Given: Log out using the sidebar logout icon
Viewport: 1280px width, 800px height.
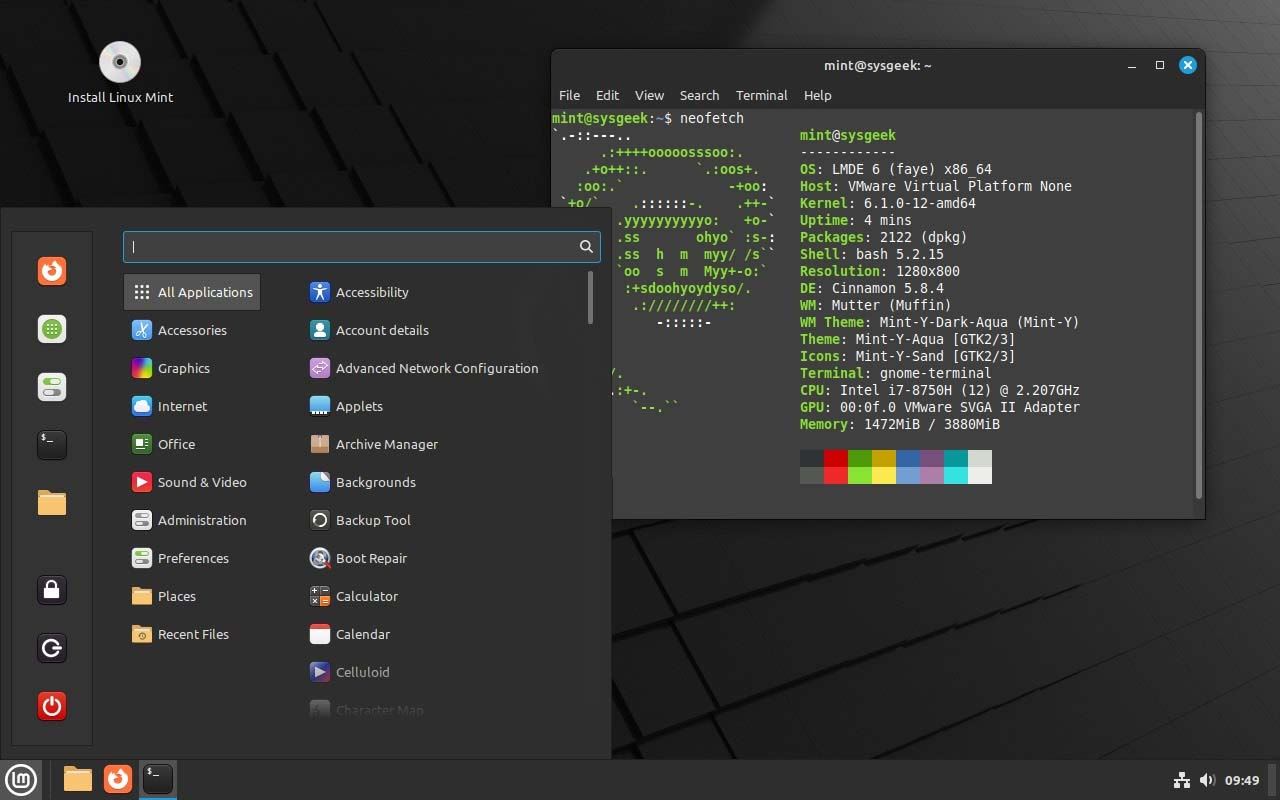Looking at the screenshot, I should (x=51, y=647).
